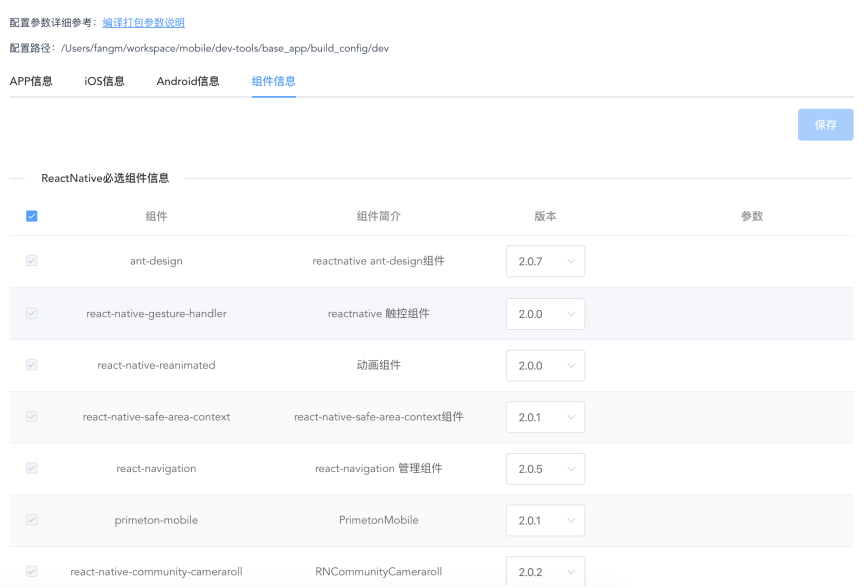
Task: Open react-navigation version dropdown showing 2.0.5
Action: click(545, 469)
